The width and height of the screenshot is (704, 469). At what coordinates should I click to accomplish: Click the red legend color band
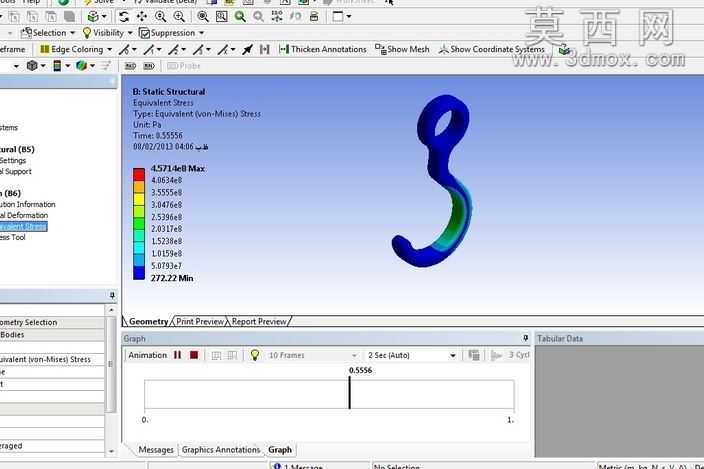click(x=139, y=174)
